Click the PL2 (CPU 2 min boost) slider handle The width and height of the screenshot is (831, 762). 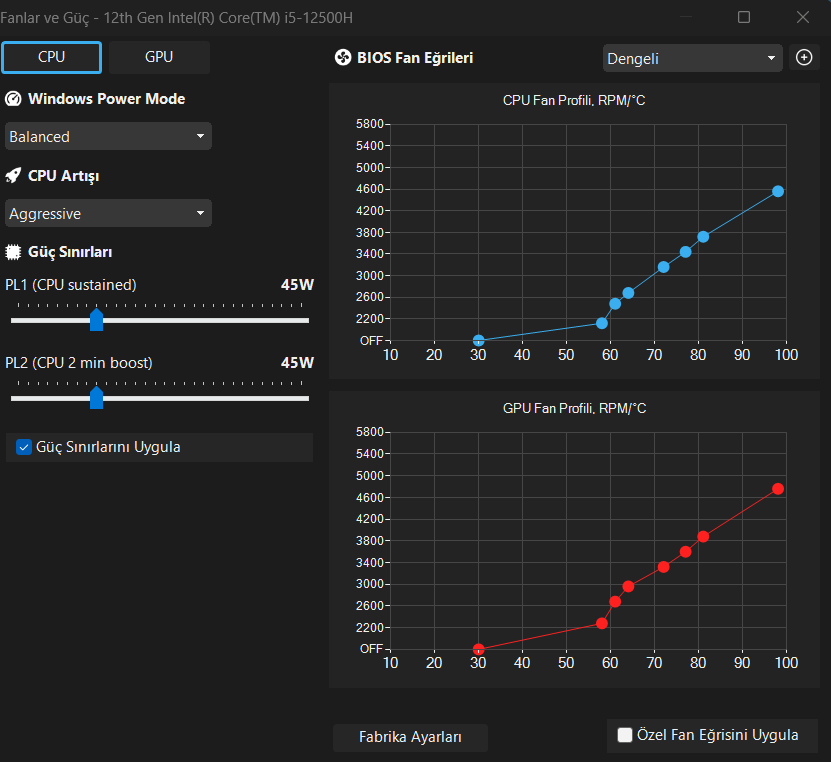point(96,397)
